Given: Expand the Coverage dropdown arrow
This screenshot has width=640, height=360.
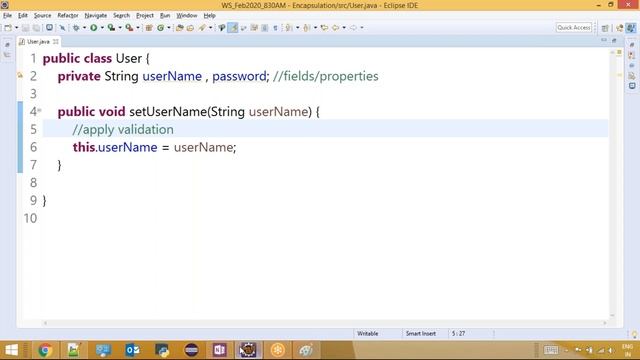Looking at the screenshot, I should coord(120,28).
